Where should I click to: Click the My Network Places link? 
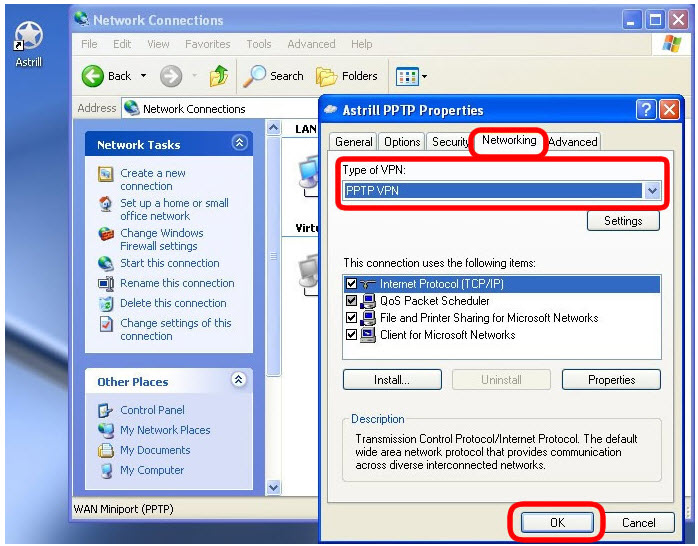click(165, 430)
